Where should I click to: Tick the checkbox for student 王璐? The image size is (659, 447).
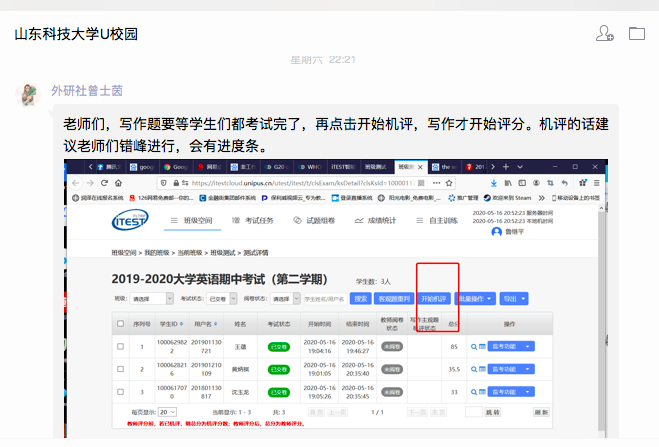coord(120,347)
